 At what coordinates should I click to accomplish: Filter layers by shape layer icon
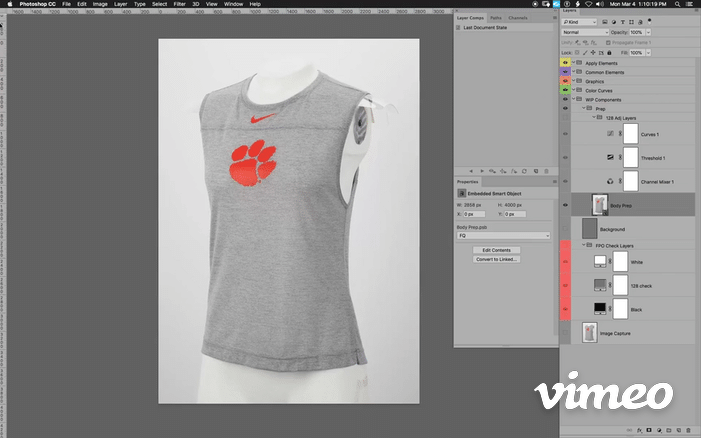pos(631,22)
